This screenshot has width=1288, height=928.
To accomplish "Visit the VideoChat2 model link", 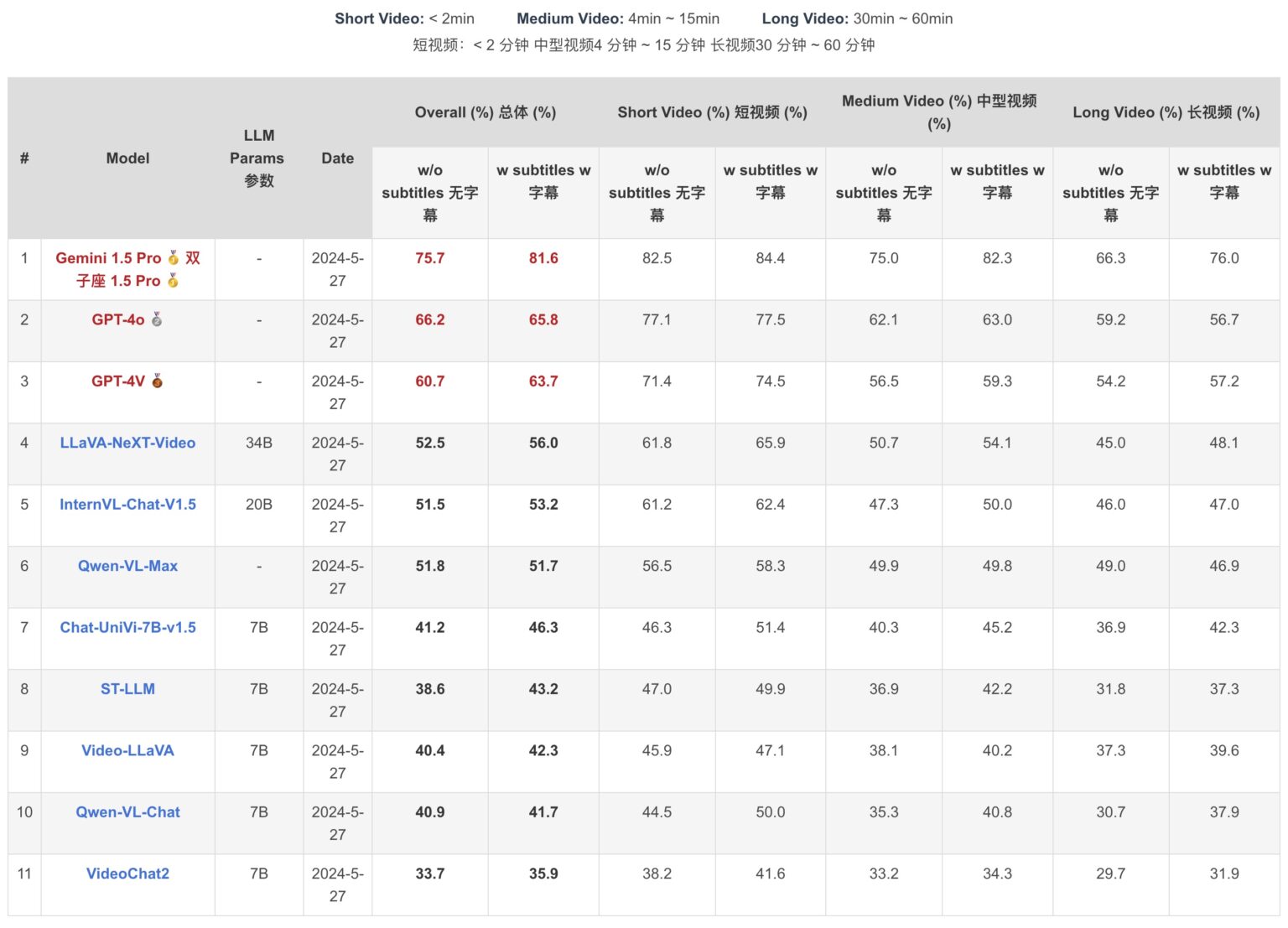I will click(127, 874).
